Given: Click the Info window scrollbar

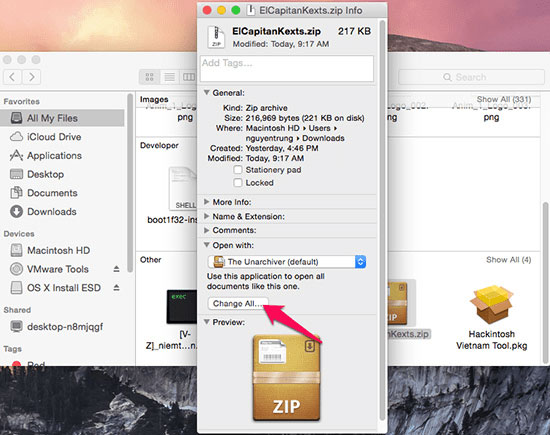Looking at the screenshot, I should coord(382,220).
